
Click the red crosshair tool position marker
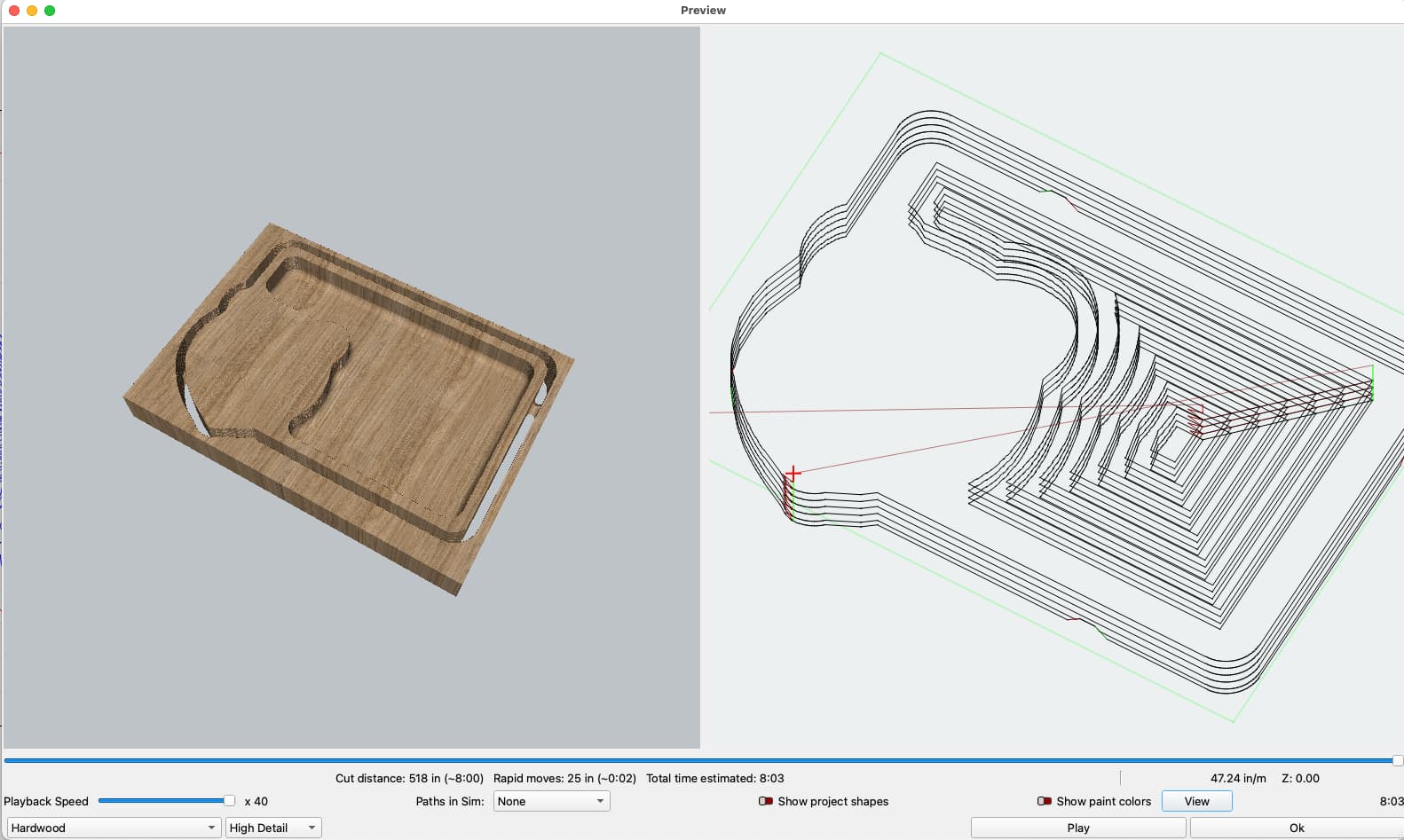[793, 473]
